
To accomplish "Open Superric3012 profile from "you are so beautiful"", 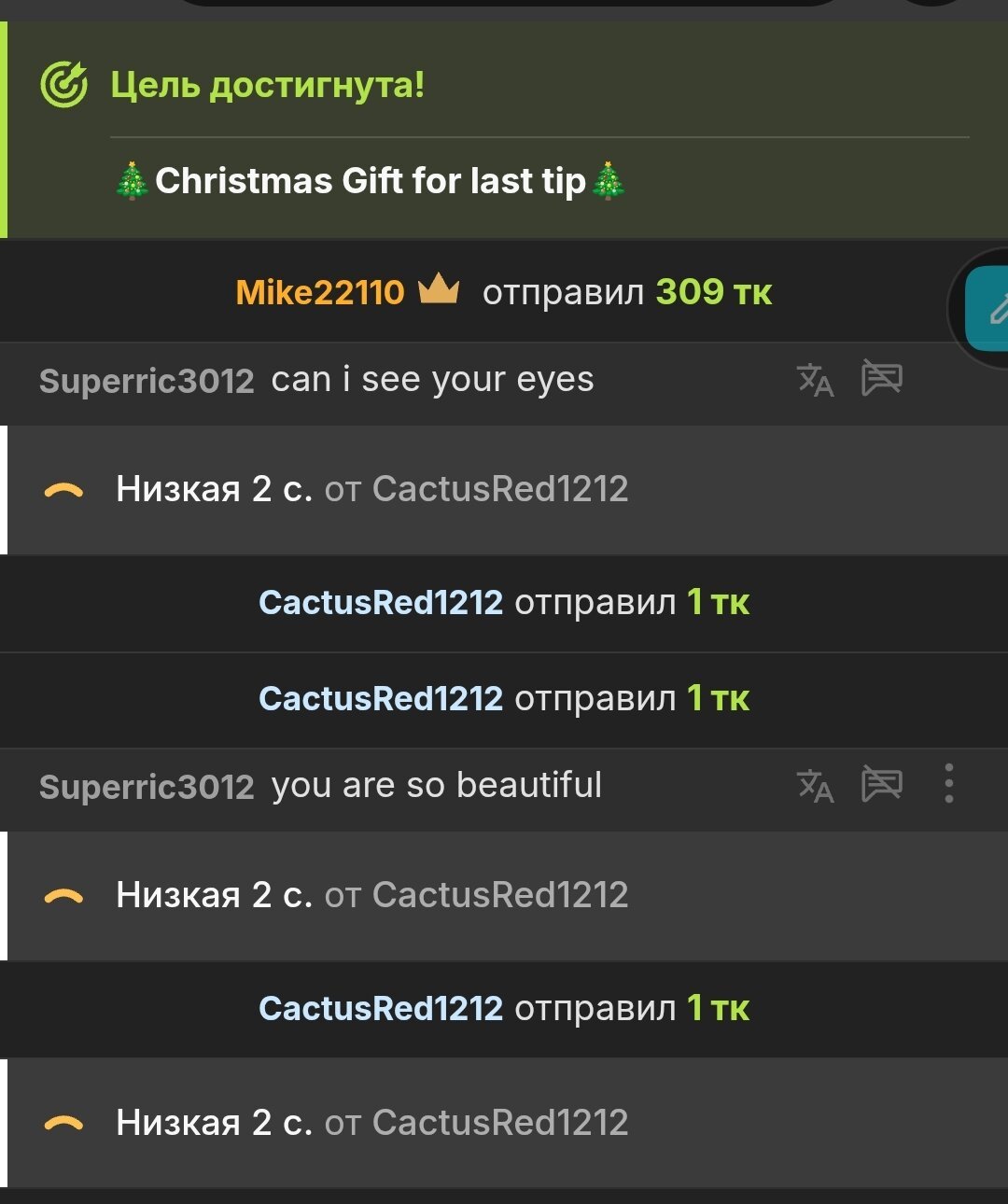I will click(147, 787).
